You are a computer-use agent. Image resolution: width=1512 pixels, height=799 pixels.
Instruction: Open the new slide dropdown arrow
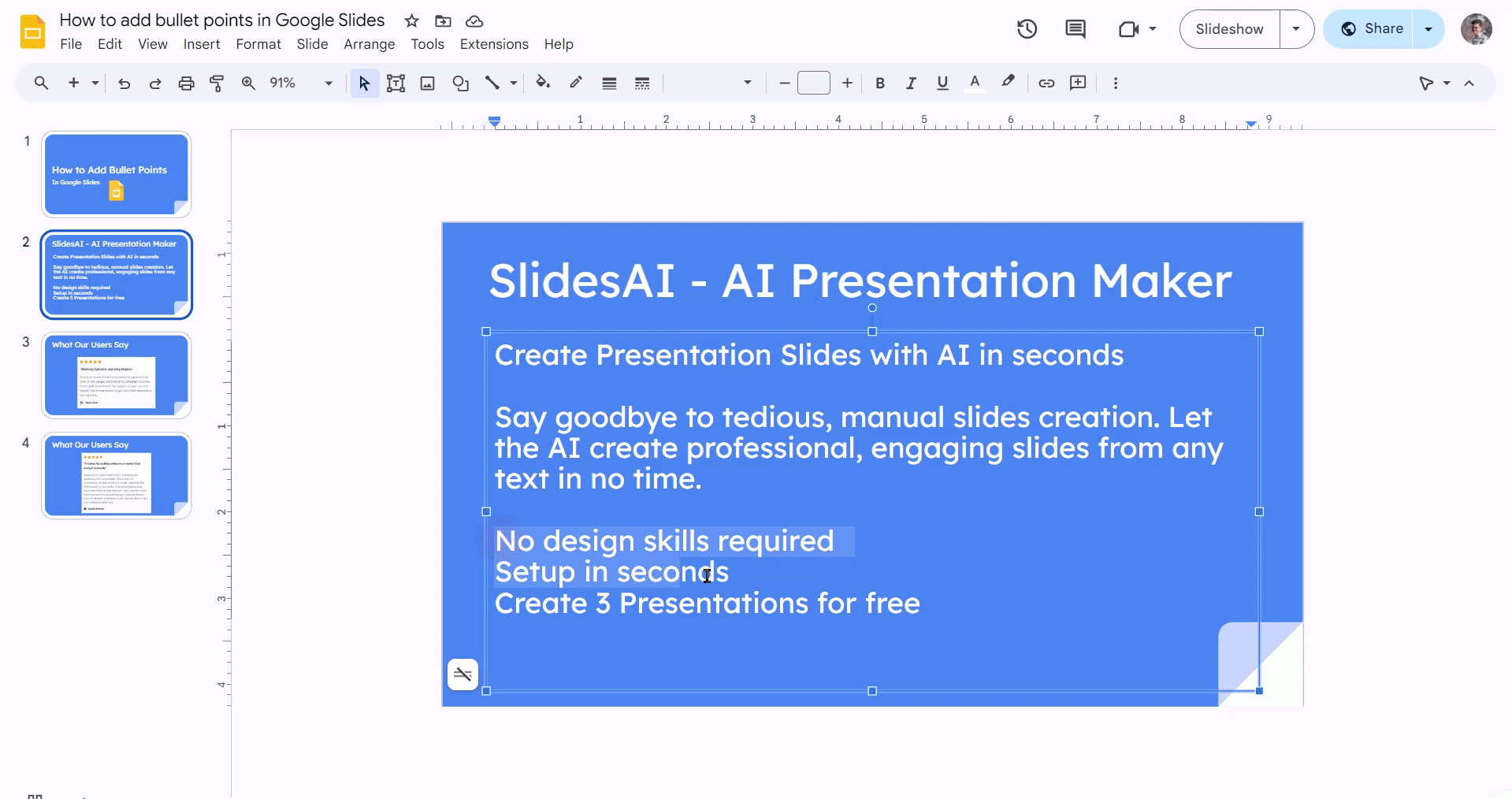coord(94,83)
